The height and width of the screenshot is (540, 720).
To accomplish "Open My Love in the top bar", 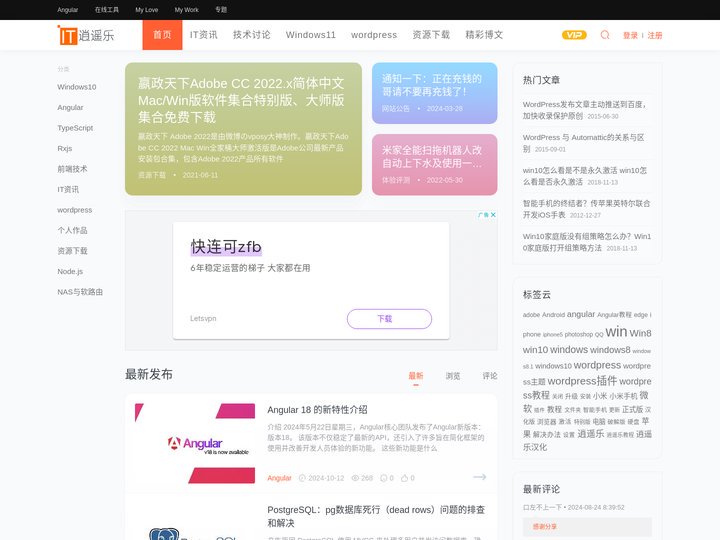I will (146, 10).
